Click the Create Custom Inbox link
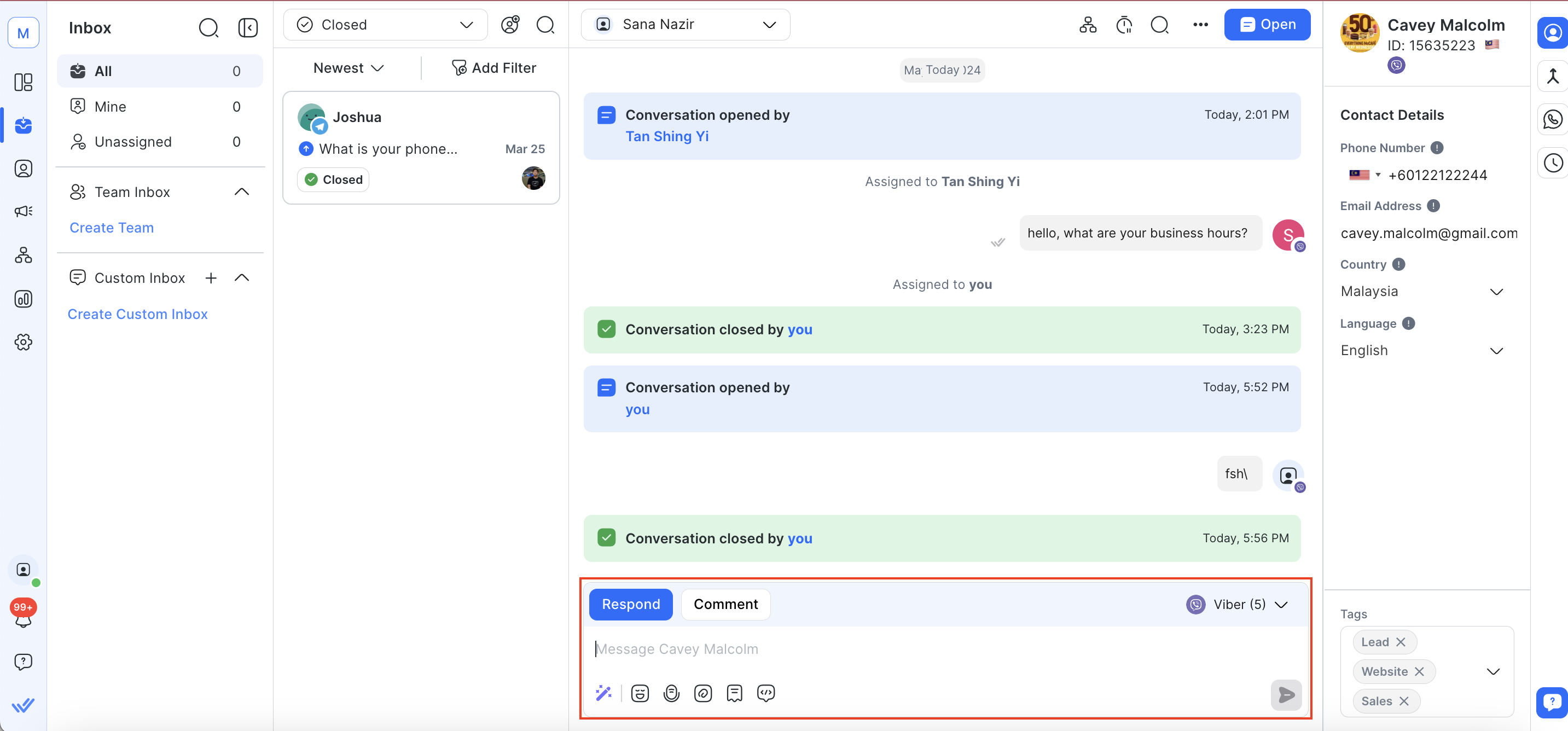The image size is (1568, 731). coord(137,314)
